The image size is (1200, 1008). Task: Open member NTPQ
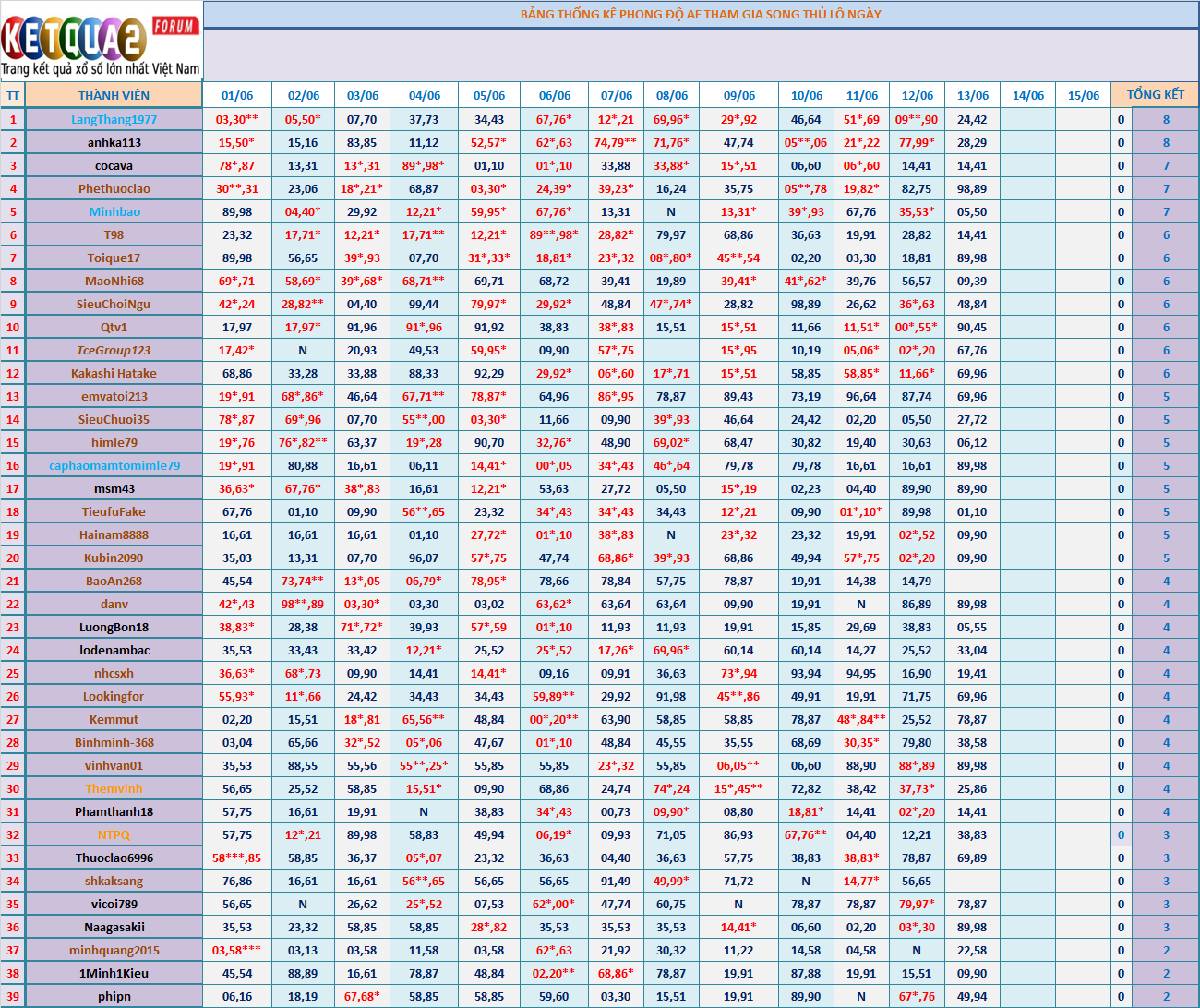click(x=114, y=834)
